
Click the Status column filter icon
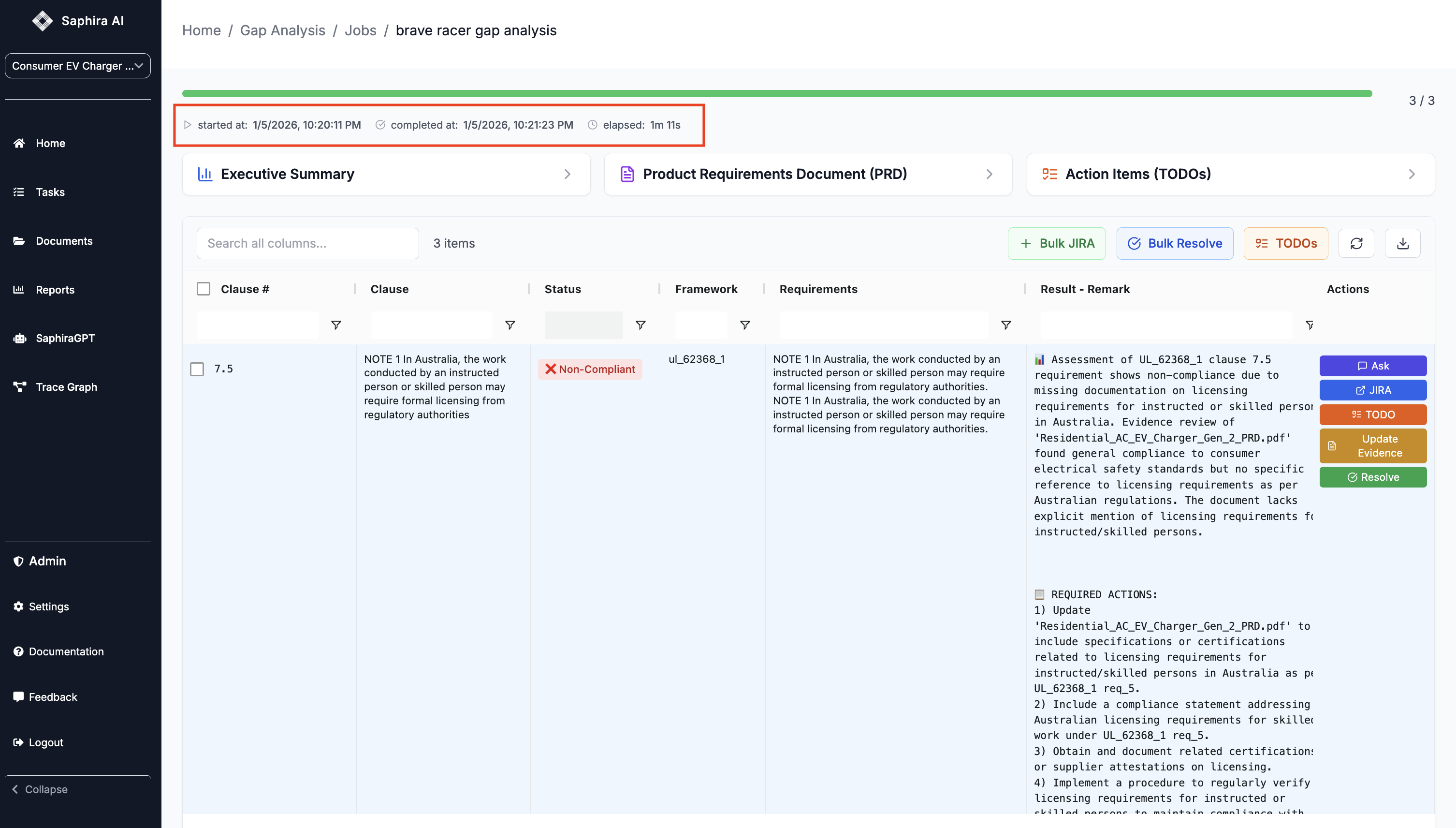tap(641, 325)
